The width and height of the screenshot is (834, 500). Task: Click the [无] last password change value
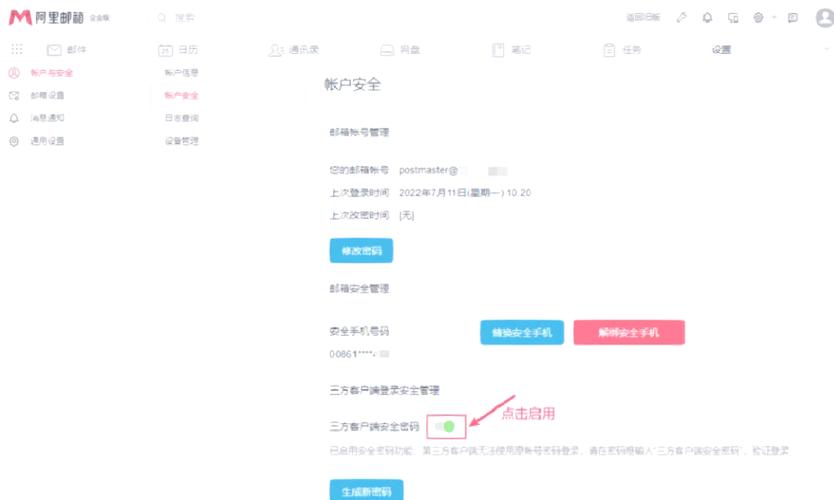pyautogui.click(x=406, y=215)
